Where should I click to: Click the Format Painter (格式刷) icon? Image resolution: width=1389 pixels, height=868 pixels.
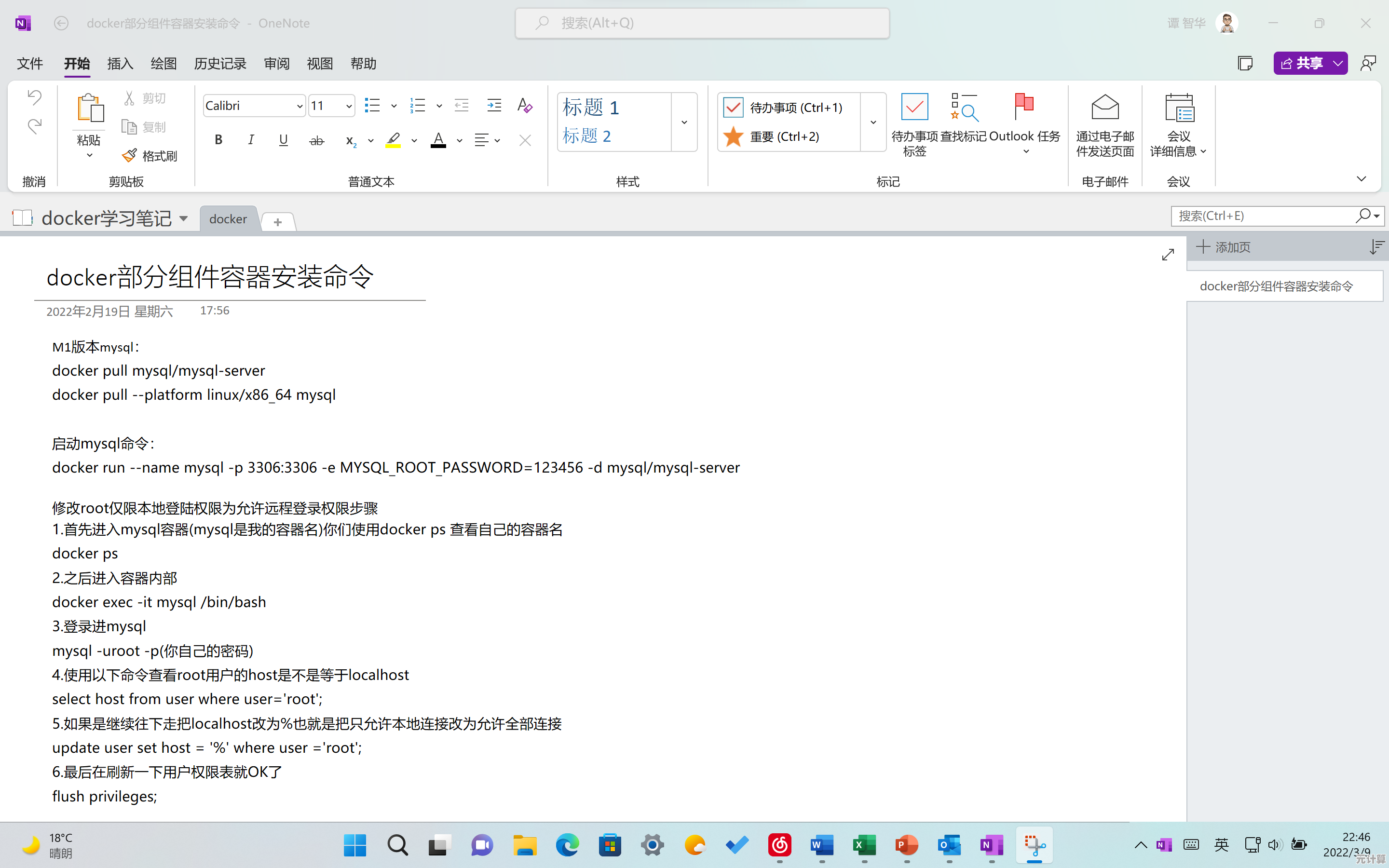[130, 156]
